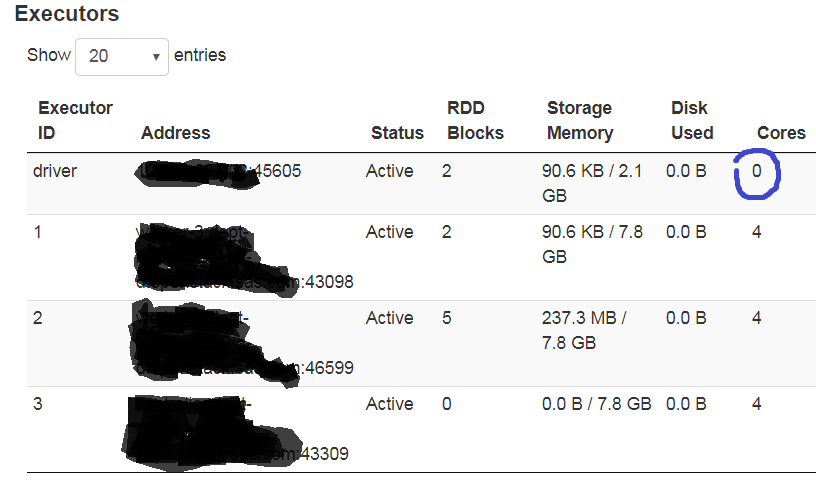
Task: Select the driver's Active status cell
Action: click(389, 171)
